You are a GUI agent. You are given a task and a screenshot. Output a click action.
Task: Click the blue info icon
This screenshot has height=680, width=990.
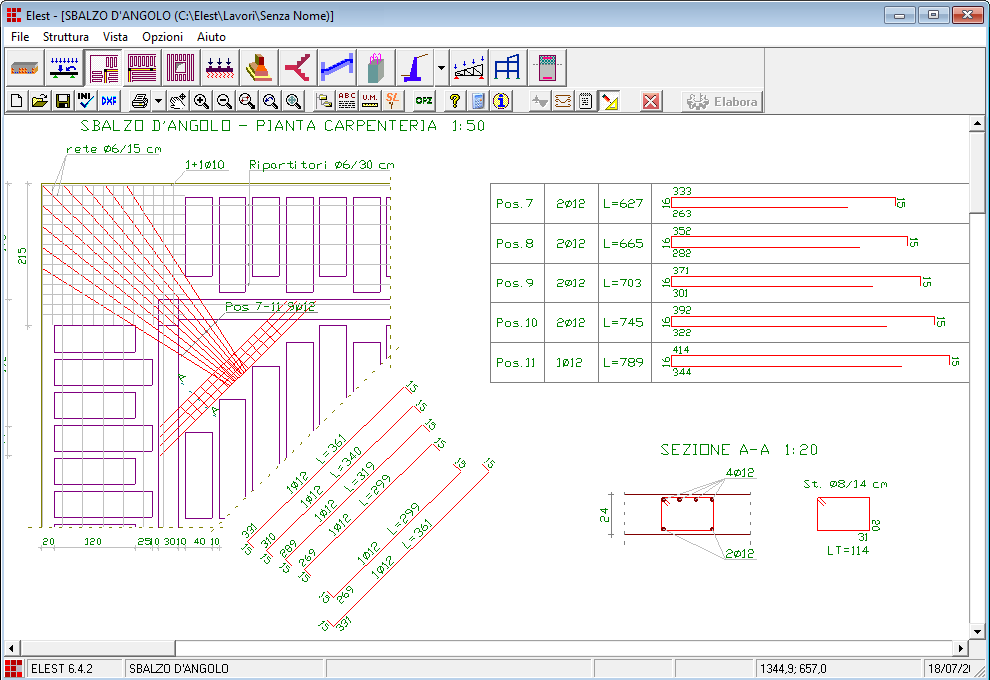(x=501, y=101)
